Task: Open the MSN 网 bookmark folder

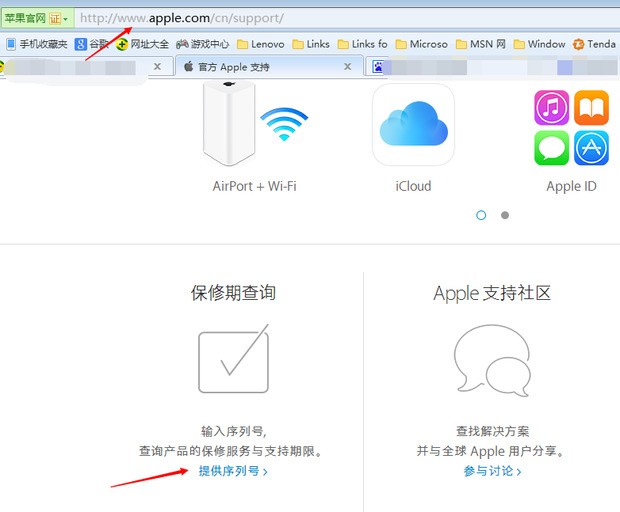Action: 480,44
